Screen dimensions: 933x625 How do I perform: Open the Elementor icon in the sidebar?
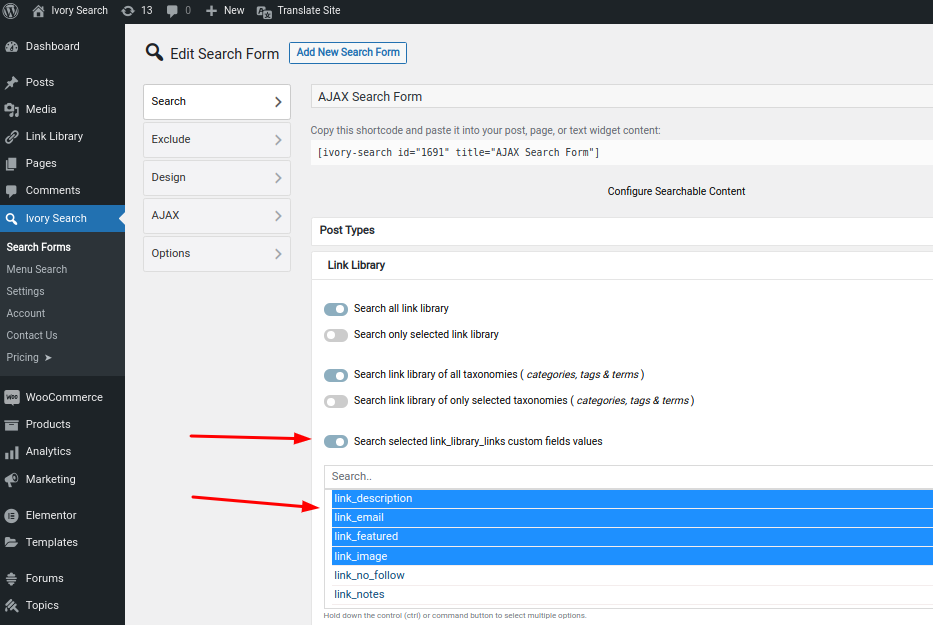pyautogui.click(x=11, y=515)
